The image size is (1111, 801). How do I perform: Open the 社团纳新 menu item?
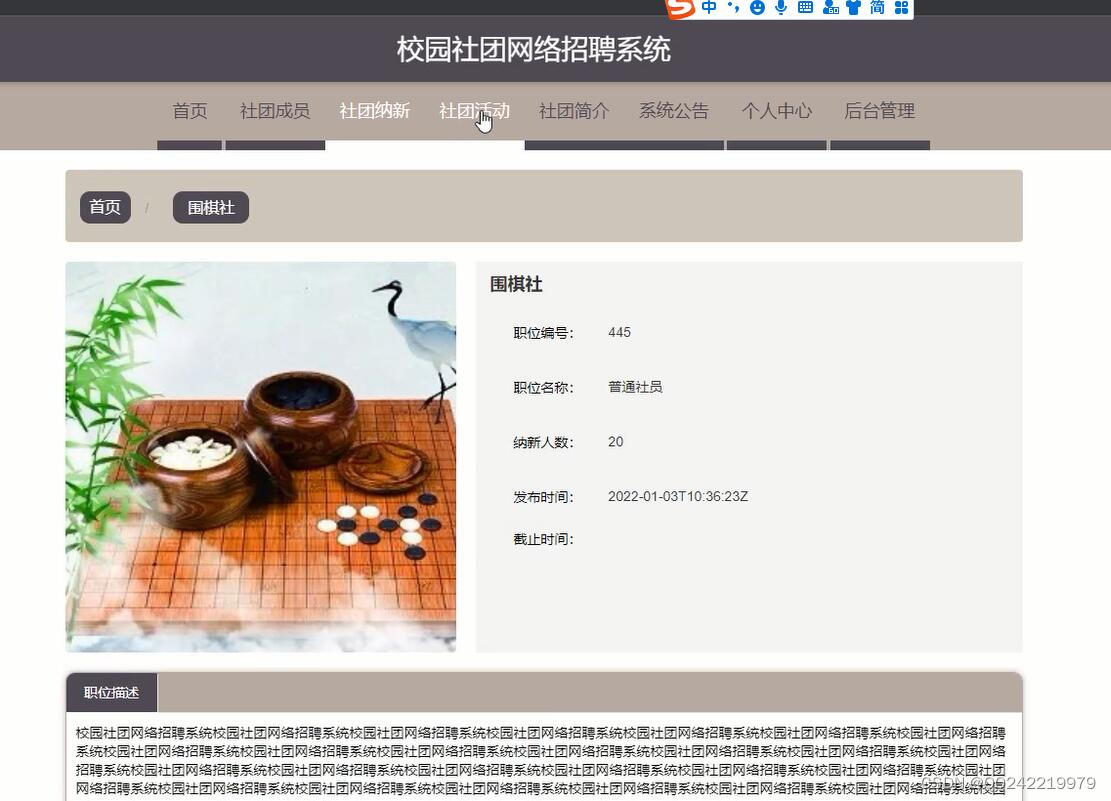tap(374, 111)
